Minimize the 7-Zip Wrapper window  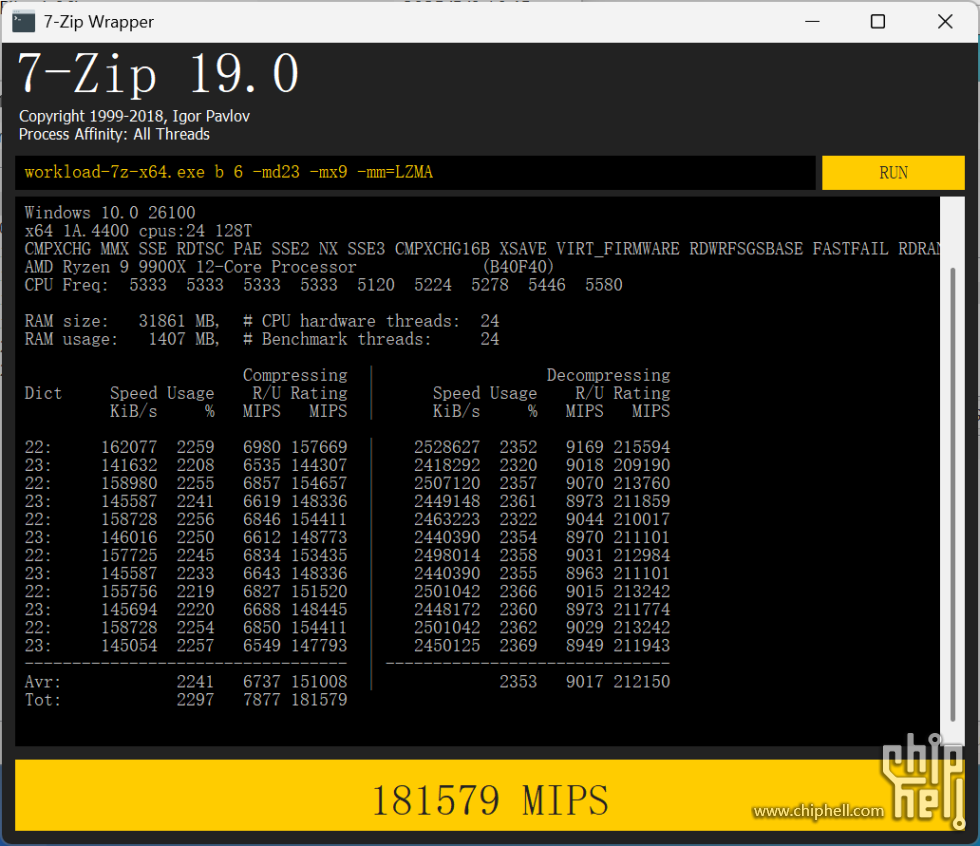pyautogui.click(x=812, y=22)
